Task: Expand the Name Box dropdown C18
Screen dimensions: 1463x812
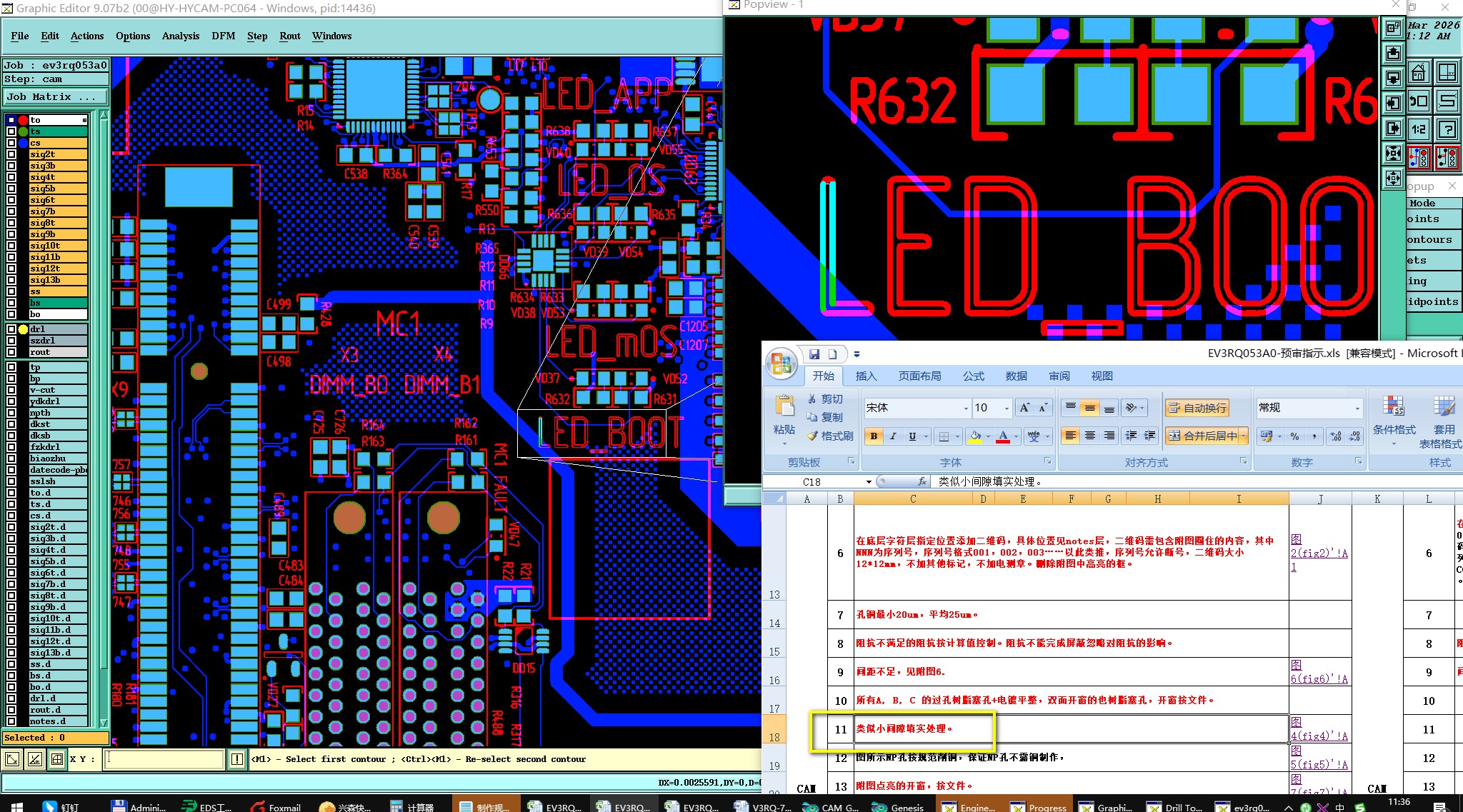Action: coord(869,482)
